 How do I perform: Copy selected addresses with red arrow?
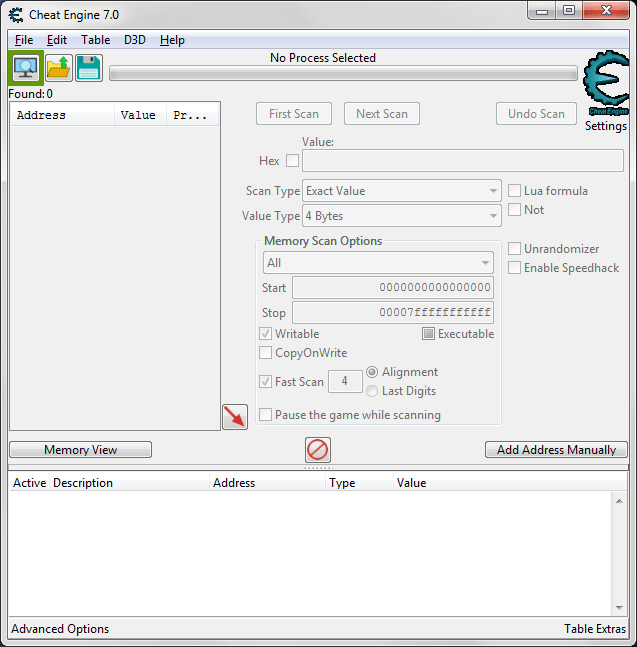235,417
